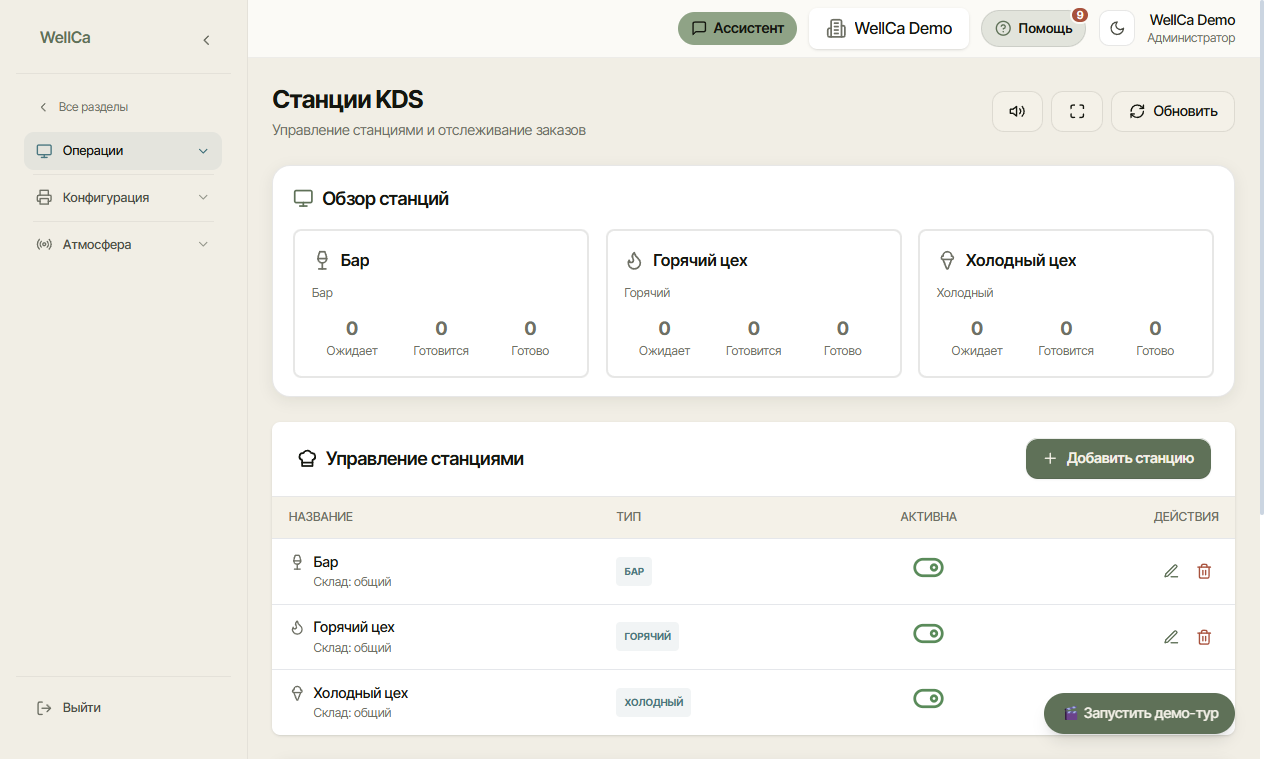Image resolution: width=1264 pixels, height=759 pixels.
Task: Click the ГОРЯЧИЙ type badge in table
Action: (x=647, y=637)
